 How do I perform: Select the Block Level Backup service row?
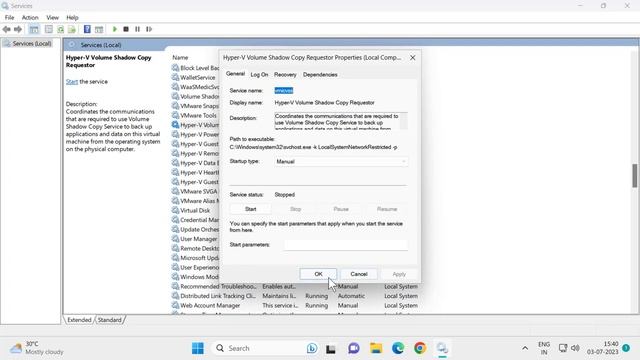point(195,68)
